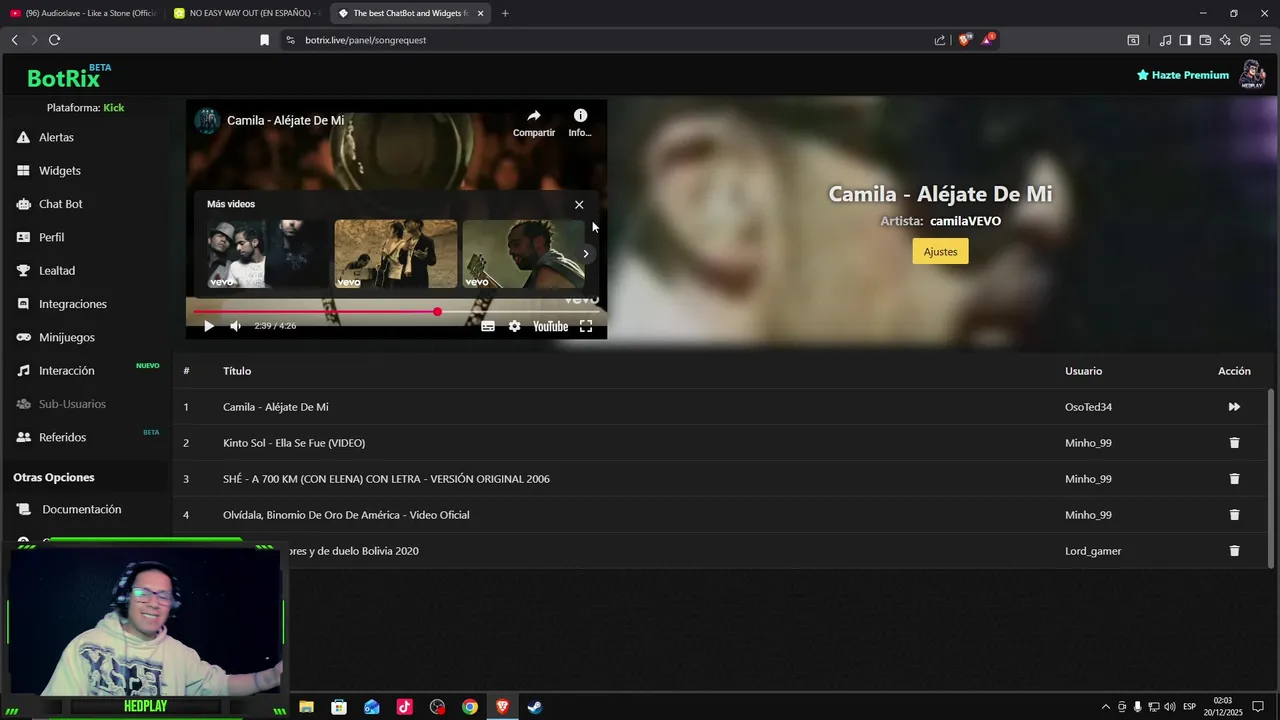Open the video on YouTube
Image resolution: width=1280 pixels, height=720 pixels.
point(550,326)
